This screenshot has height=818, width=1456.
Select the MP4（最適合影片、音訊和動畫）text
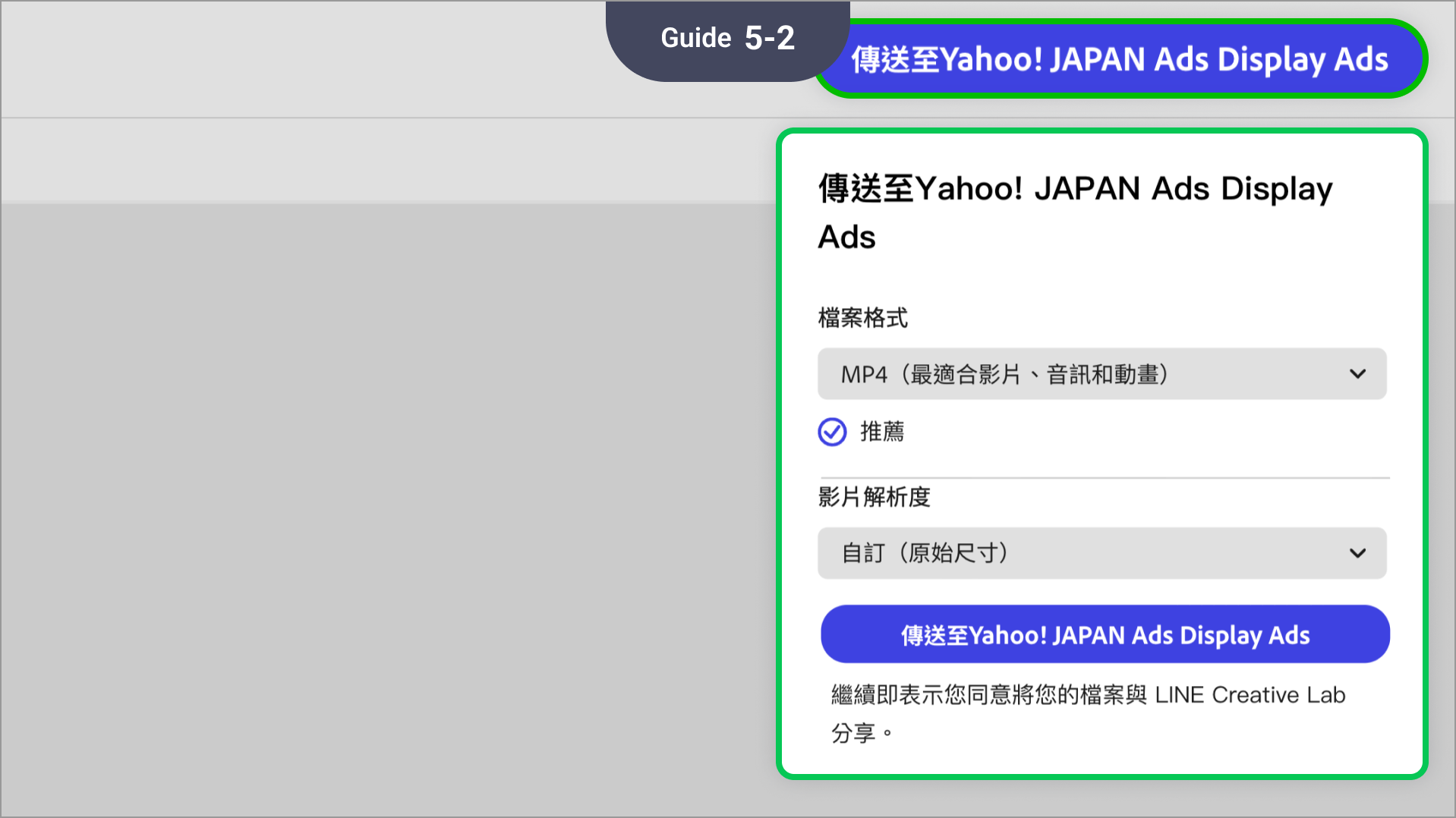tap(1005, 374)
